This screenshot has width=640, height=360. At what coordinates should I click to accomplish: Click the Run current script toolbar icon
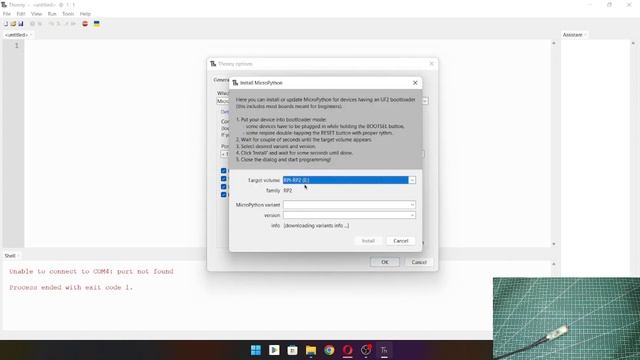pos(32,24)
